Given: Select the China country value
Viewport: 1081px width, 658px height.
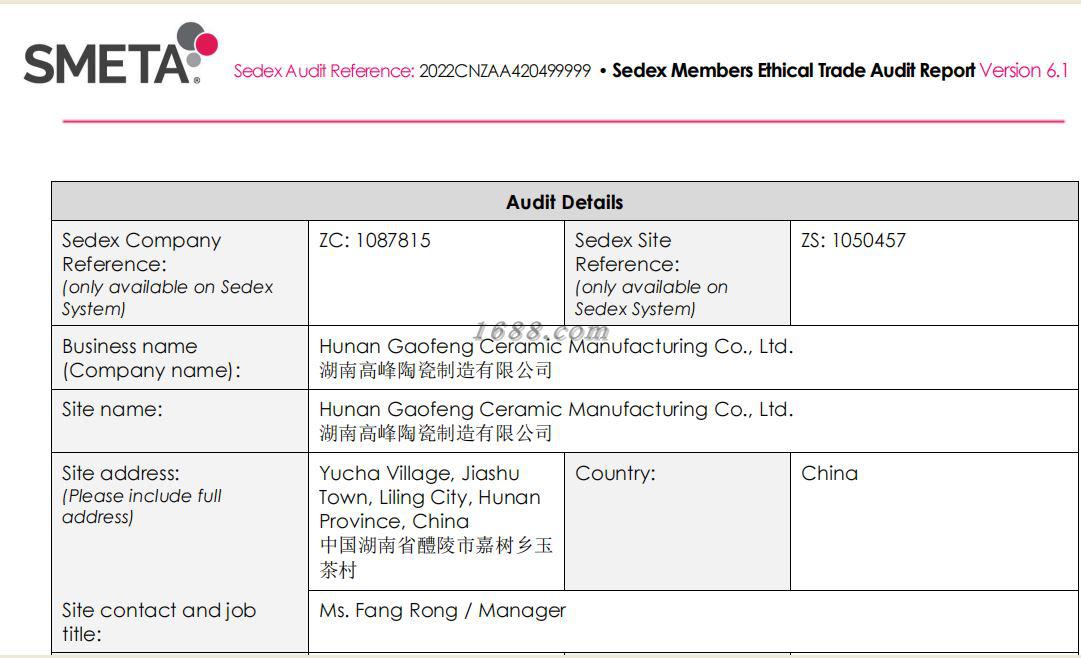Looking at the screenshot, I should 829,473.
